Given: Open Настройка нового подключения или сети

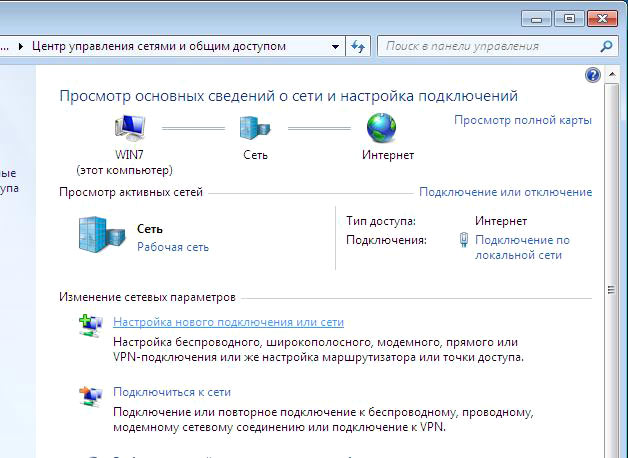Looking at the screenshot, I should coord(228,323).
